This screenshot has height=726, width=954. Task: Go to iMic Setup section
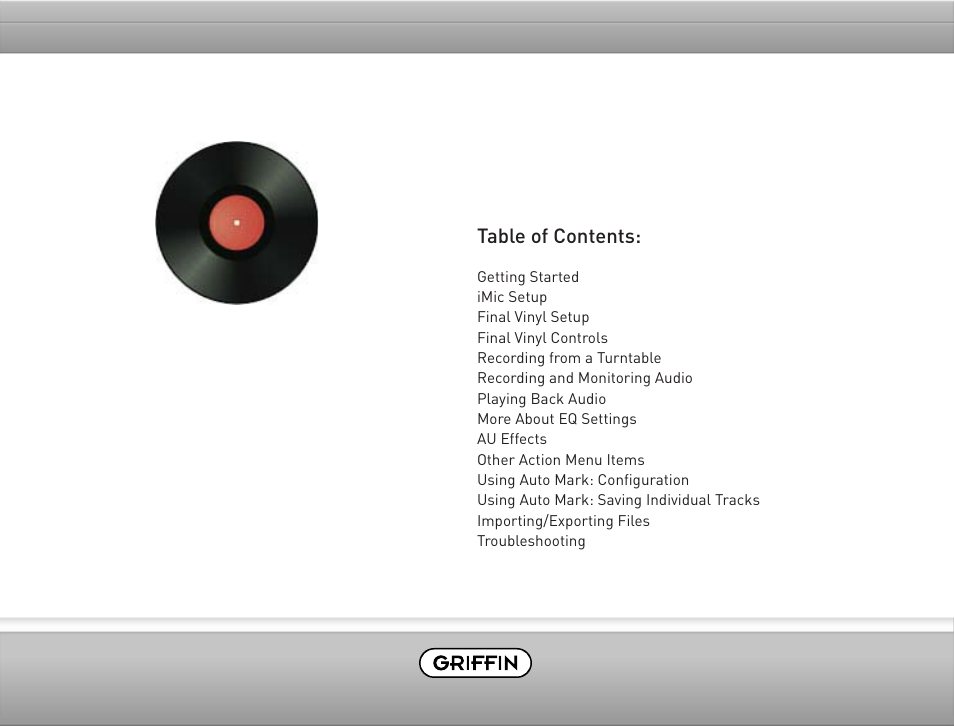coord(512,297)
